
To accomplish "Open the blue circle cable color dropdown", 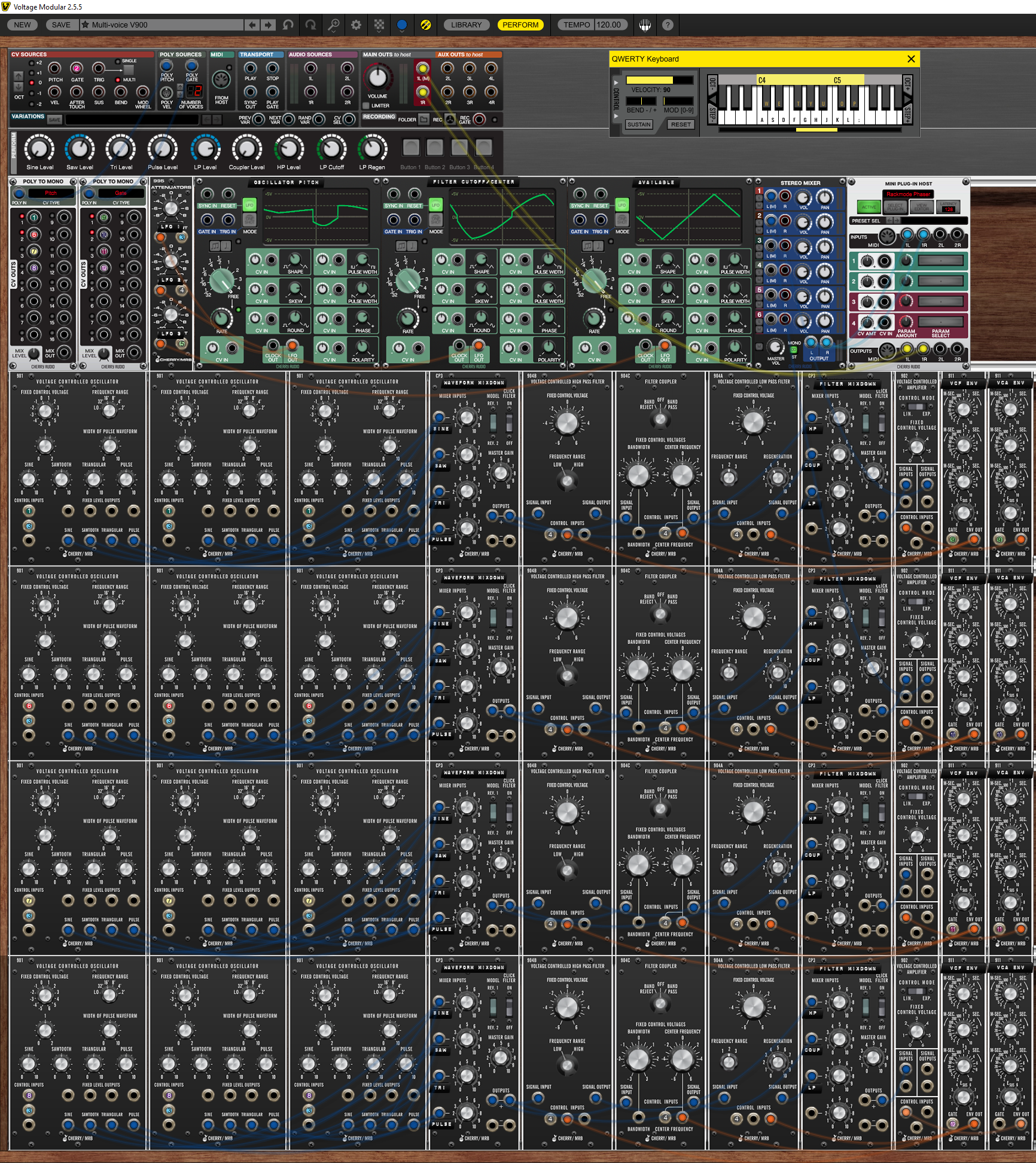I will point(402,25).
